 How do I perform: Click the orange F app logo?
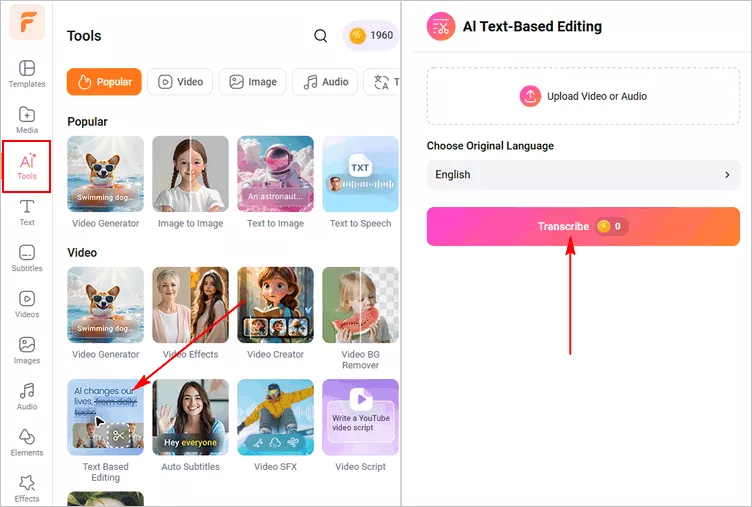tap(27, 22)
